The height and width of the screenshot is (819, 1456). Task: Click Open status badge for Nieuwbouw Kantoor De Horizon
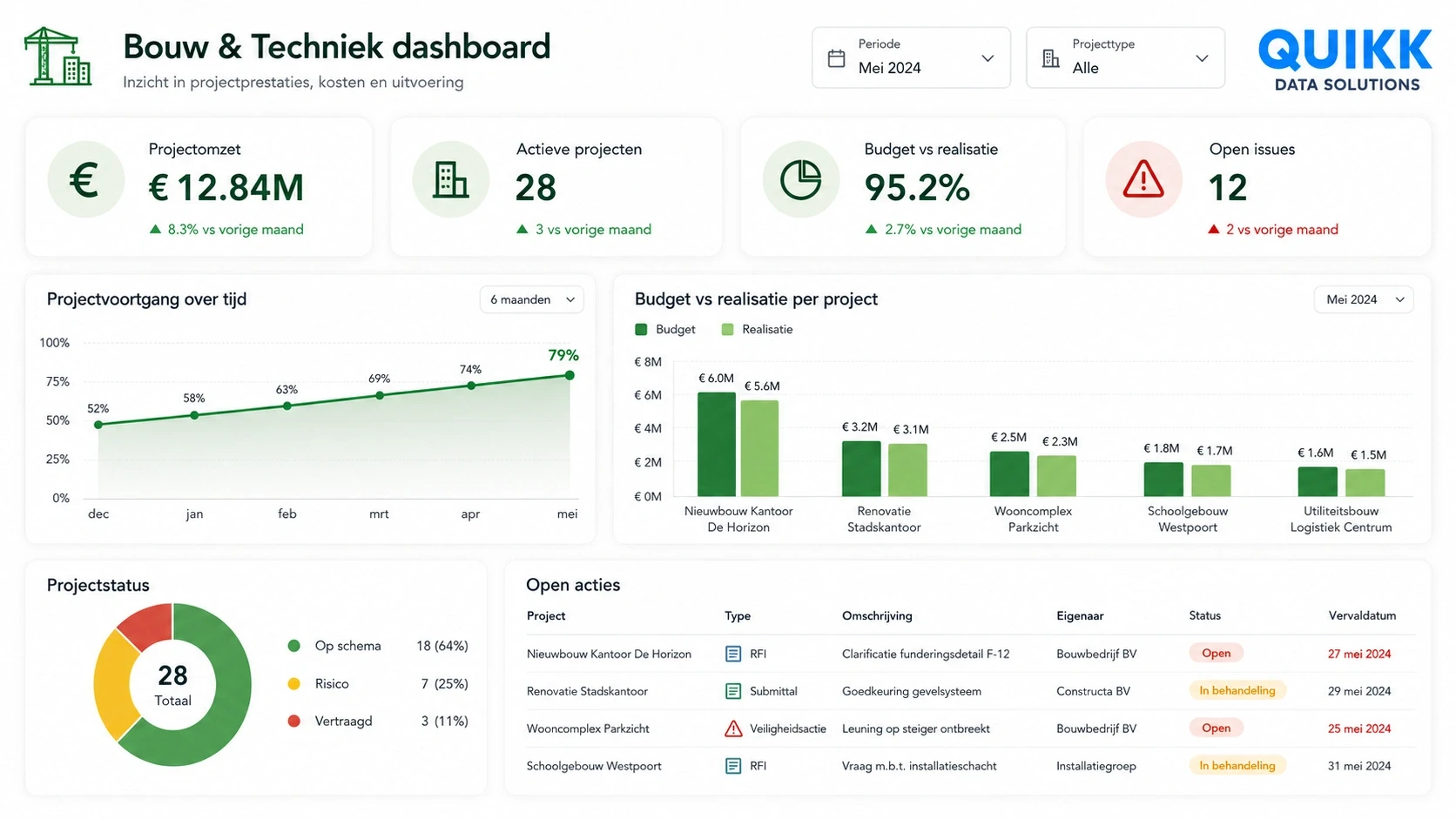[x=1216, y=653]
